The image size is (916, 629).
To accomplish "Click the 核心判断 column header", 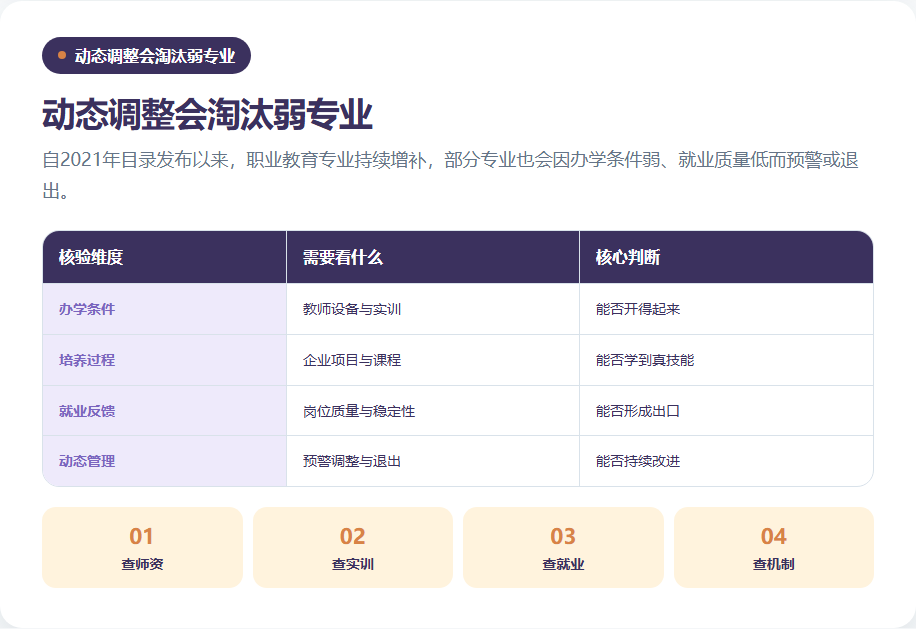I will click(x=726, y=257).
